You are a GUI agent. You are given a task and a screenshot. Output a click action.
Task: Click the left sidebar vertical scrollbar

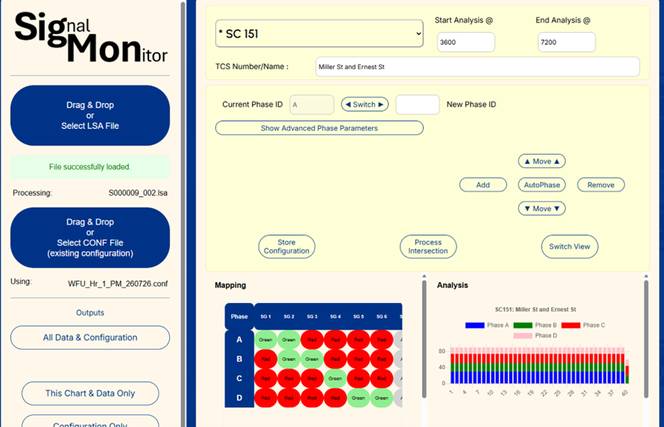click(183, 214)
